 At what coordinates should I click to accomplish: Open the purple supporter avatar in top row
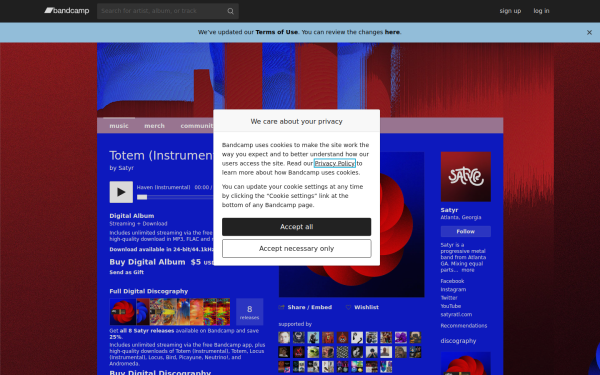401,338
